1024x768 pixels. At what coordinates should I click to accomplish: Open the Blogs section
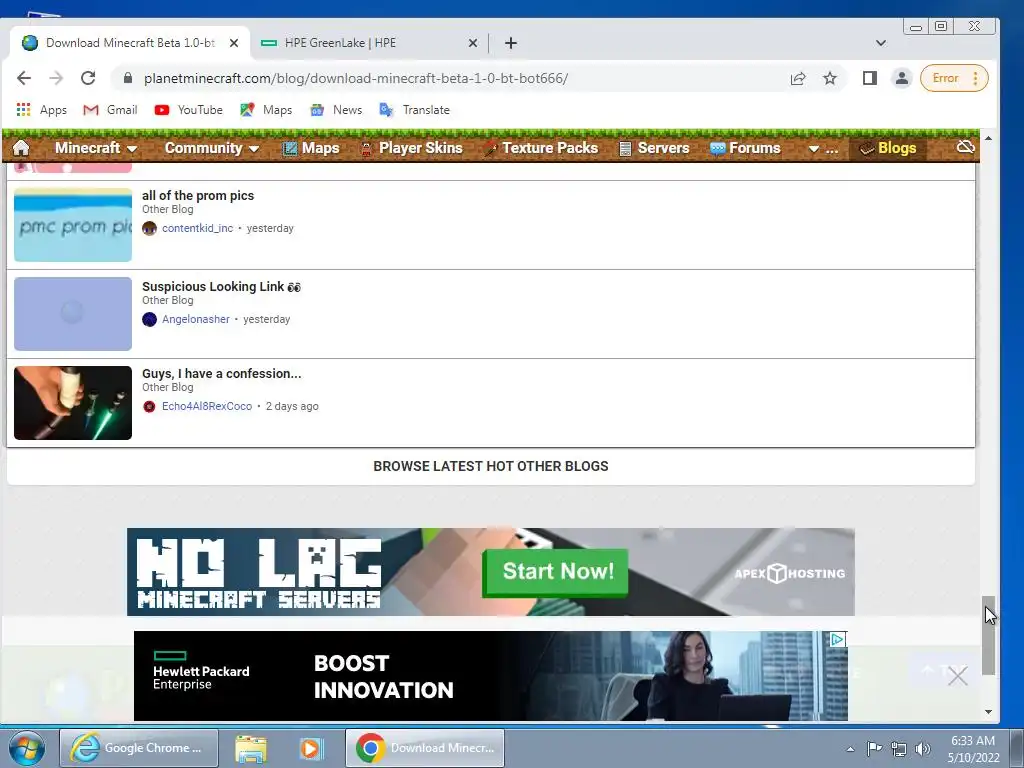pyautogui.click(x=888, y=148)
